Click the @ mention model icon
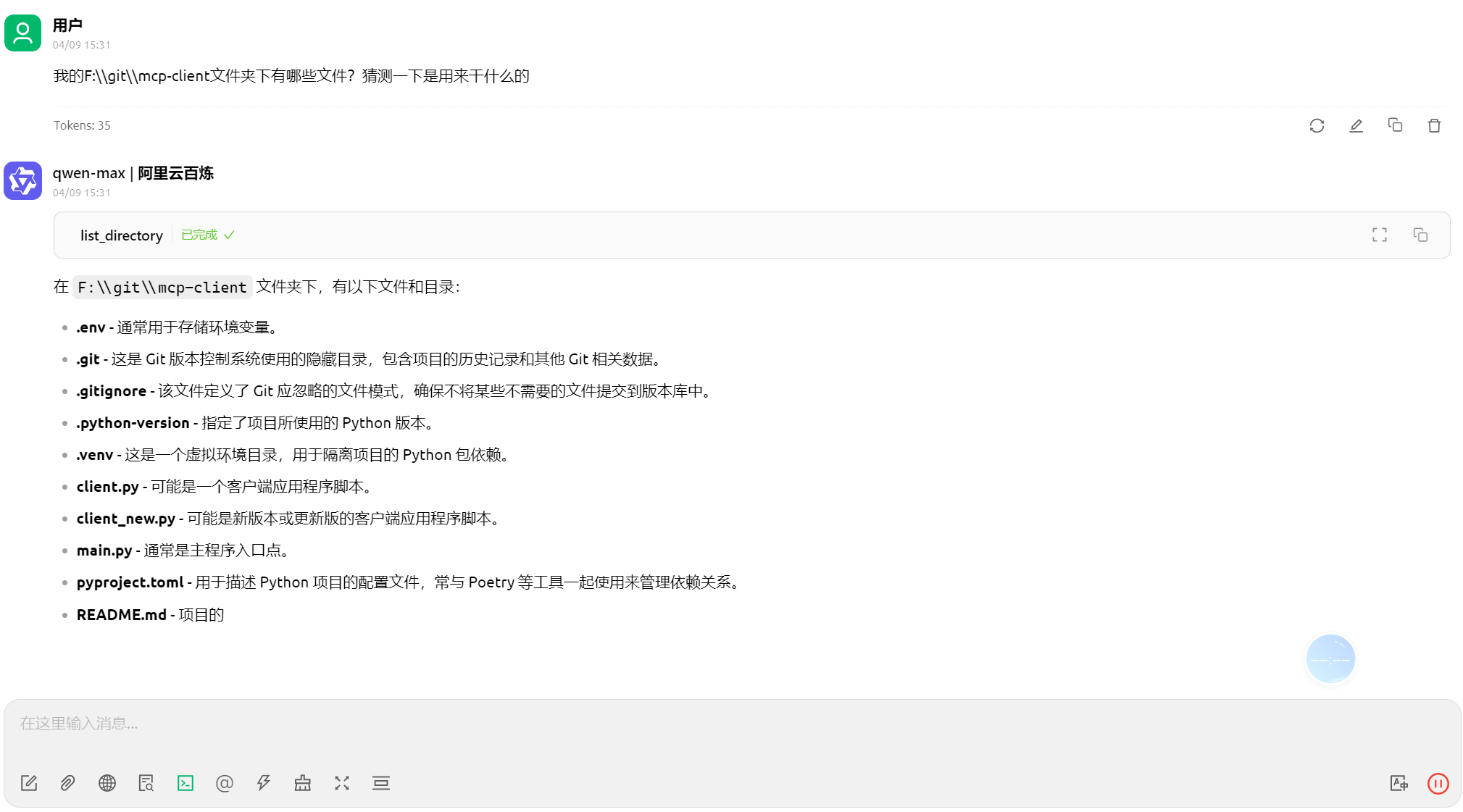This screenshot has height=812, width=1463. (225, 783)
